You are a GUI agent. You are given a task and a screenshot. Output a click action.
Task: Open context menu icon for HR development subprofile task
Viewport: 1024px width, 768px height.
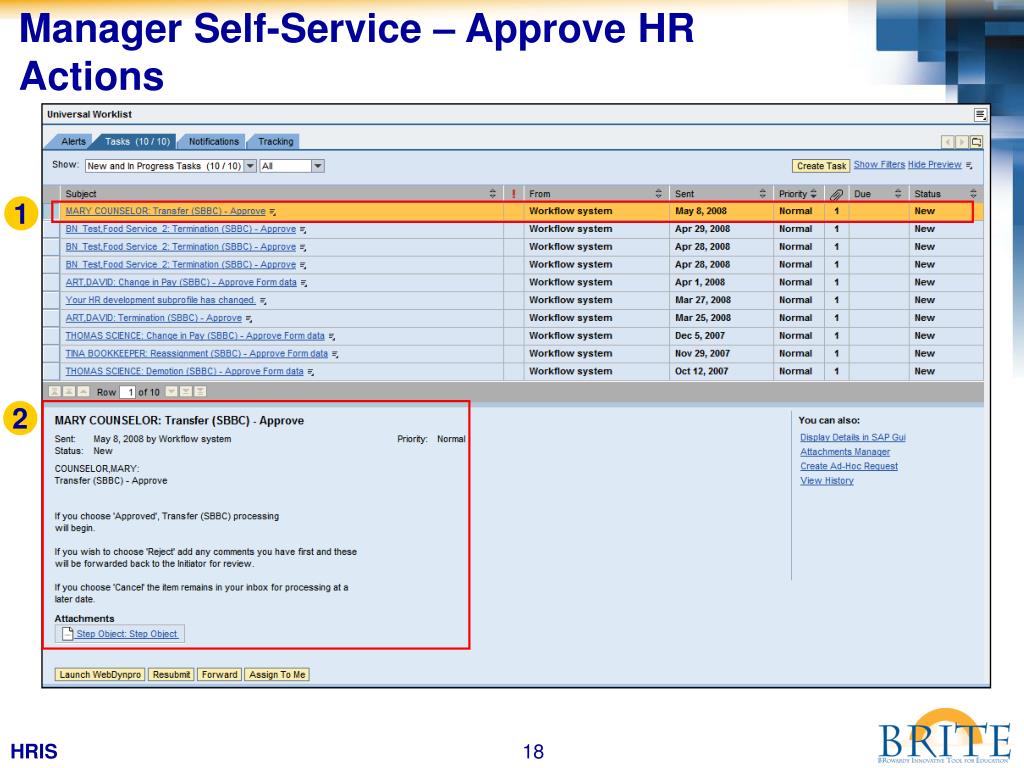(263, 301)
